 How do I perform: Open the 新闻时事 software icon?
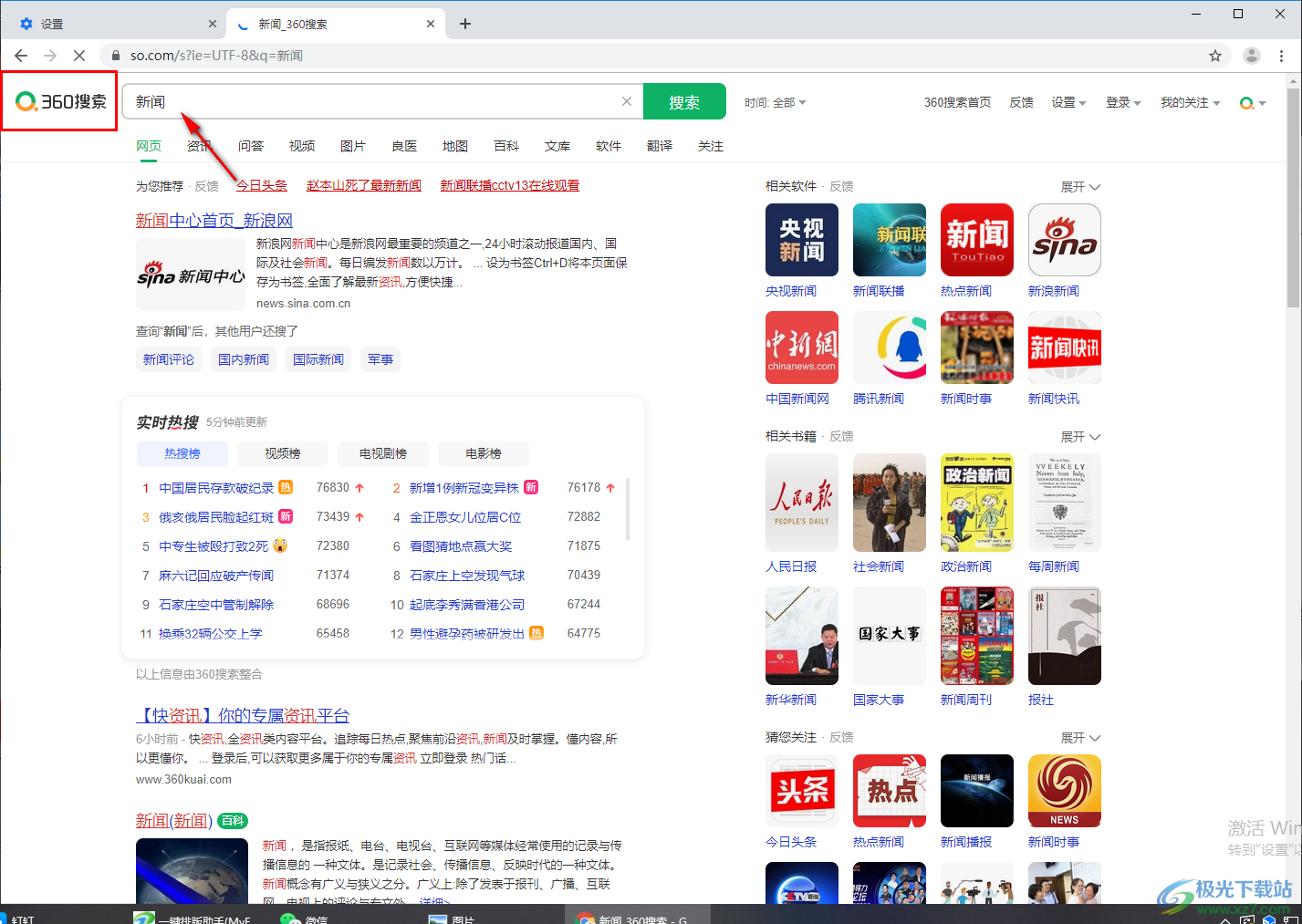tap(977, 348)
